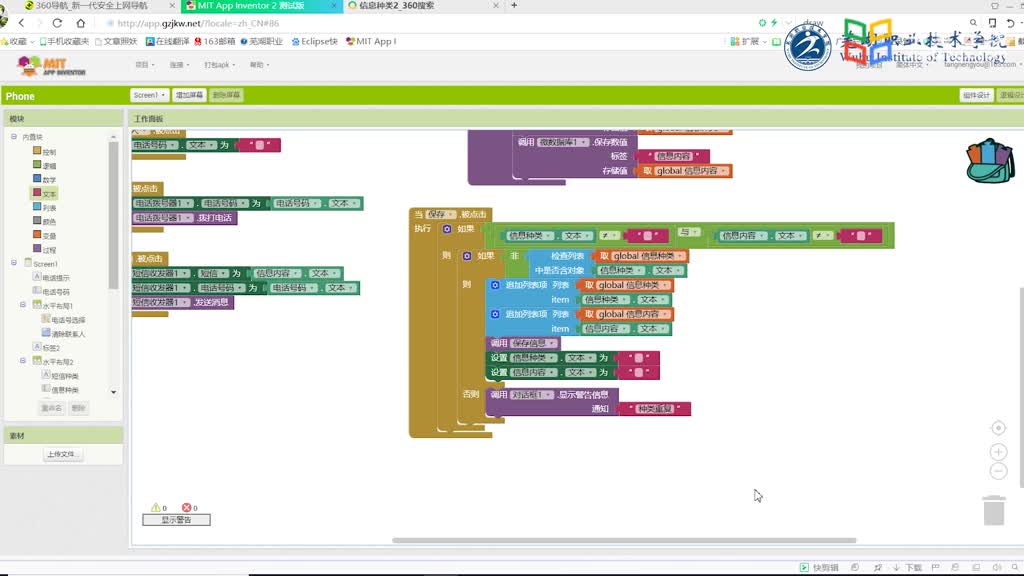Open the backpack icon in workspace
This screenshot has width=1024, height=576.
coord(990,161)
